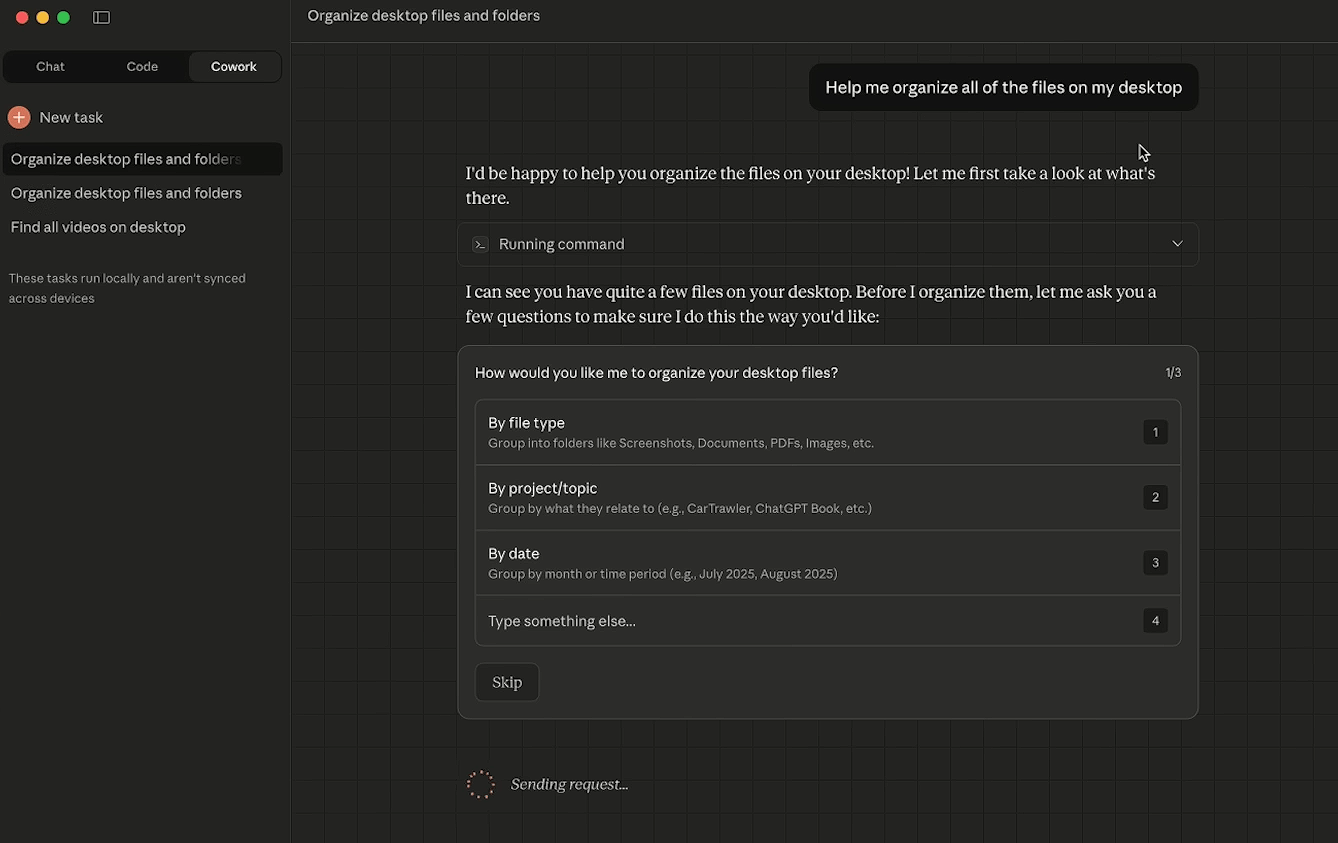The width and height of the screenshot is (1338, 843).
Task: Click the terminal icon beside Running command
Action: tap(480, 244)
